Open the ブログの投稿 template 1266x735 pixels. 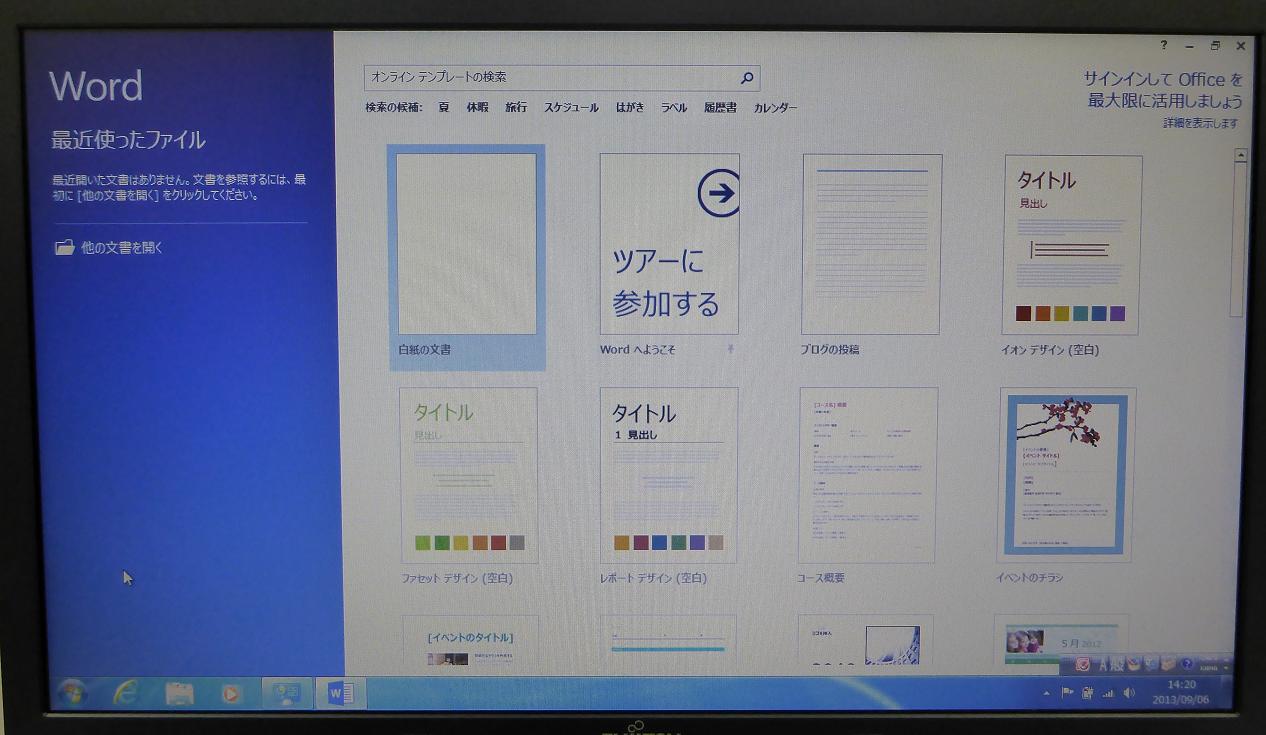pyautogui.click(x=871, y=244)
